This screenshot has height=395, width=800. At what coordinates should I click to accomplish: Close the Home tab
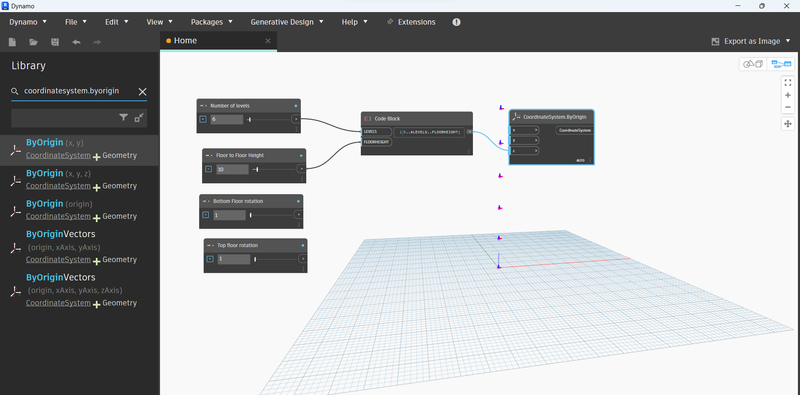pos(268,41)
